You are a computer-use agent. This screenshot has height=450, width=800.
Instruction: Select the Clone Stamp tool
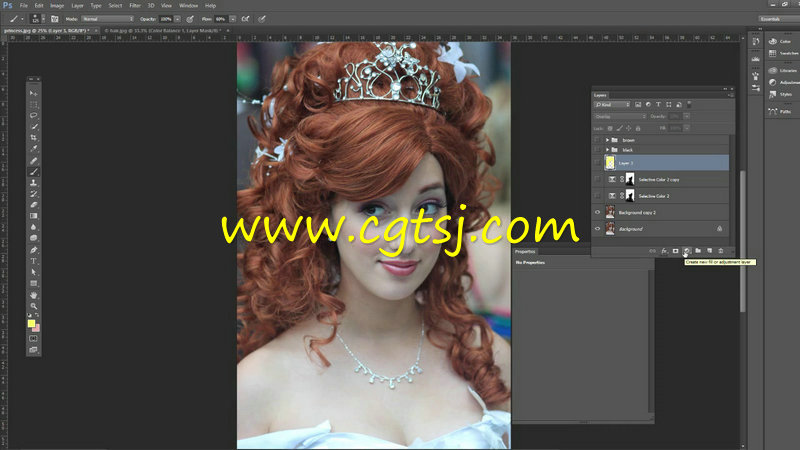[x=33, y=183]
